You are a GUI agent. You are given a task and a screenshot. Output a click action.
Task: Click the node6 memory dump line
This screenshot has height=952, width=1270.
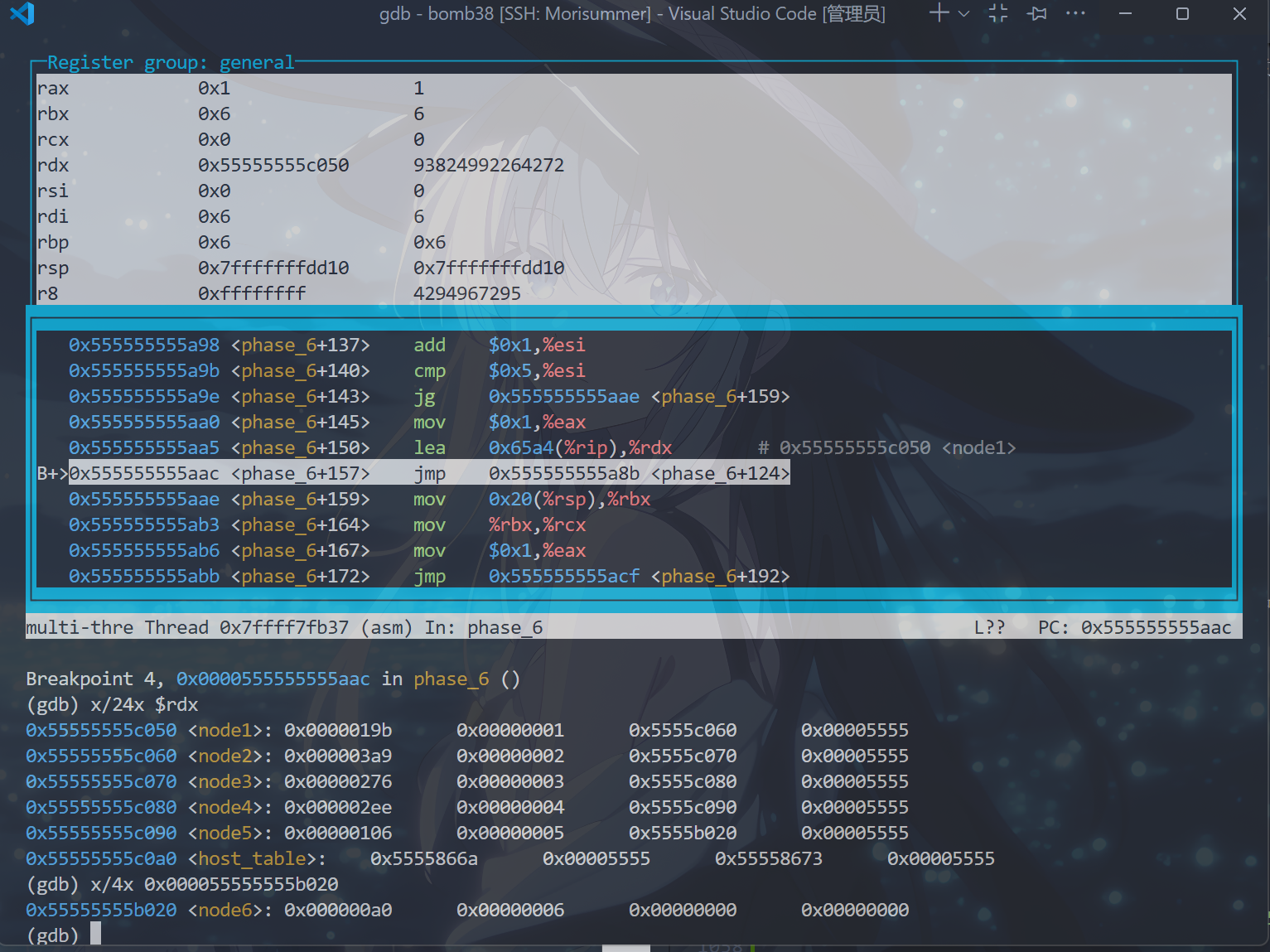click(x=466, y=910)
